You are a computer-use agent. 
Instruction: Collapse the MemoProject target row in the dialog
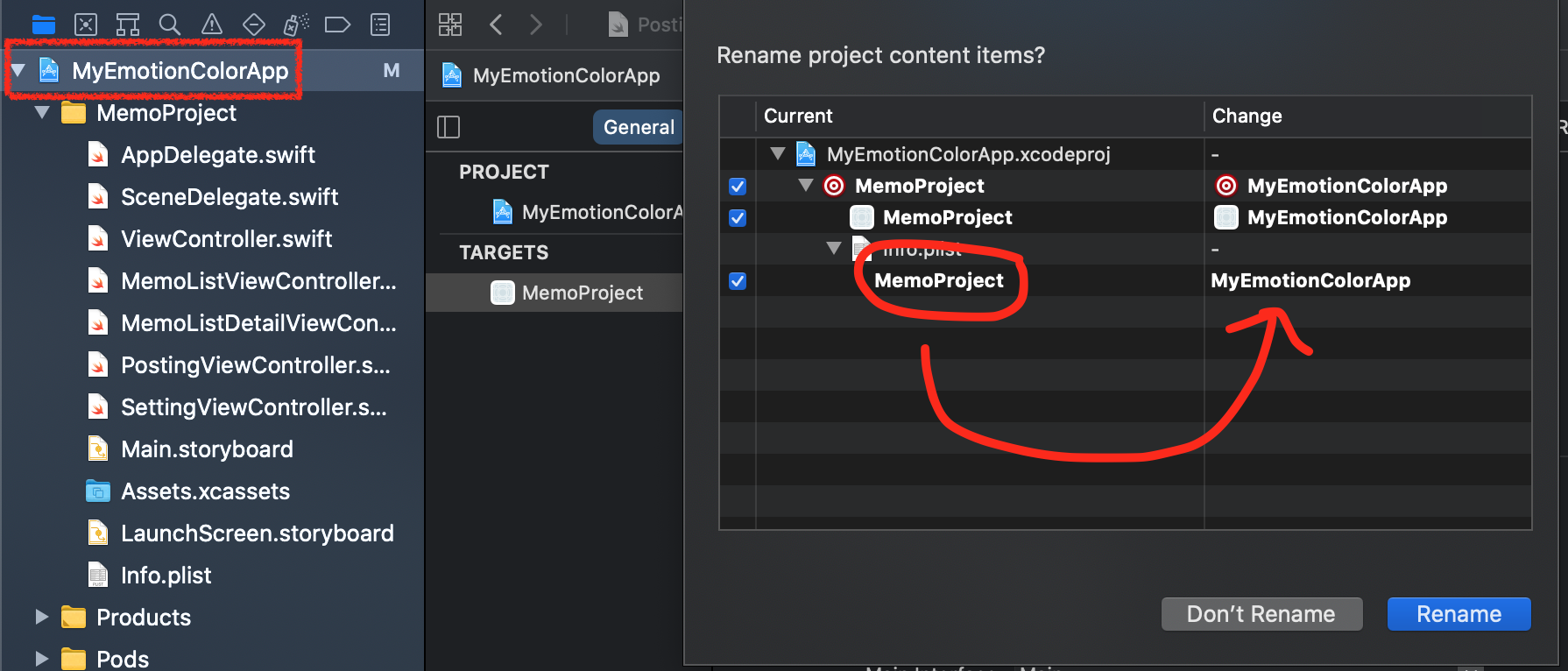[x=806, y=185]
